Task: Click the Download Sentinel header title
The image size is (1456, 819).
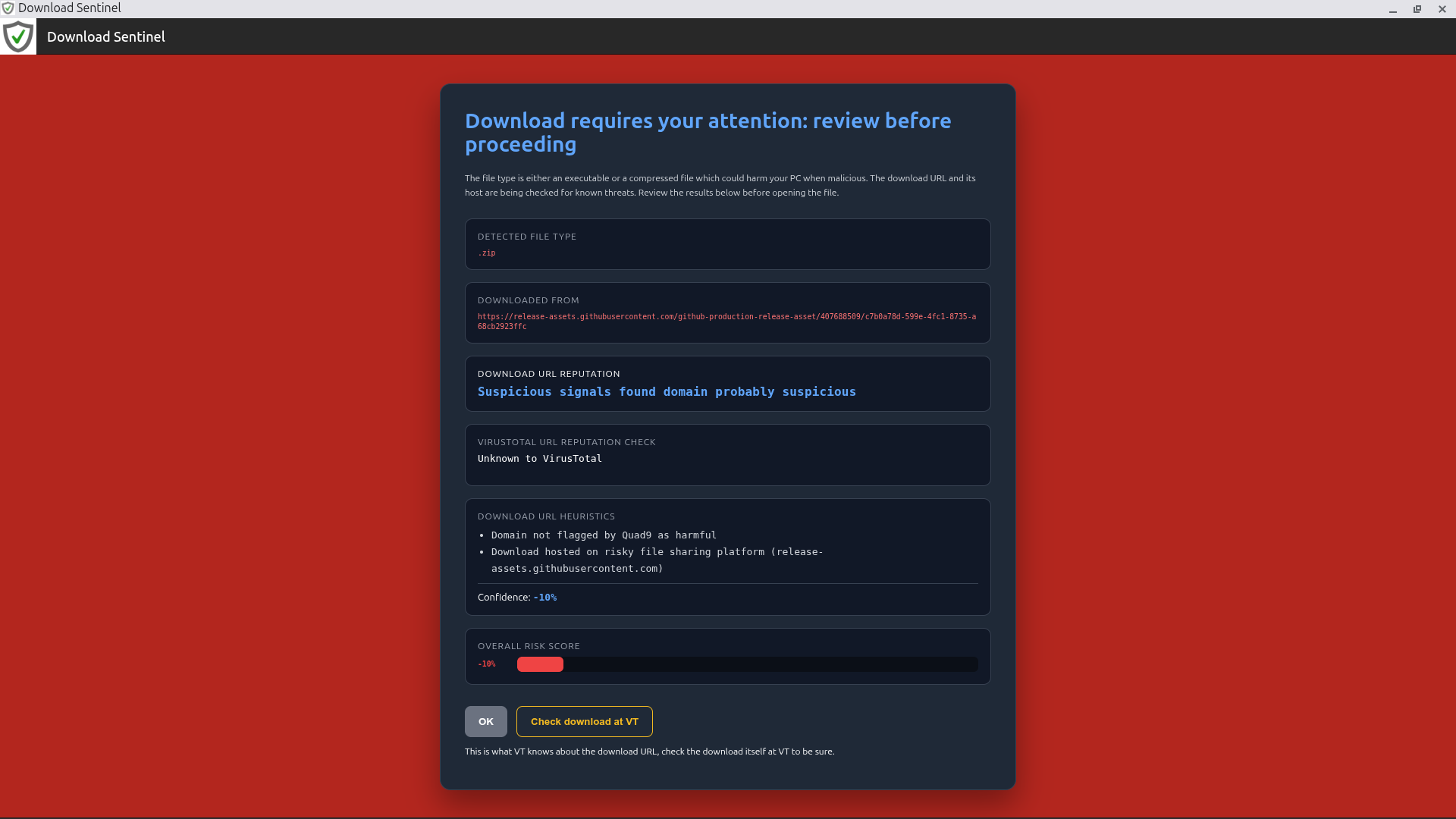Action: [106, 36]
